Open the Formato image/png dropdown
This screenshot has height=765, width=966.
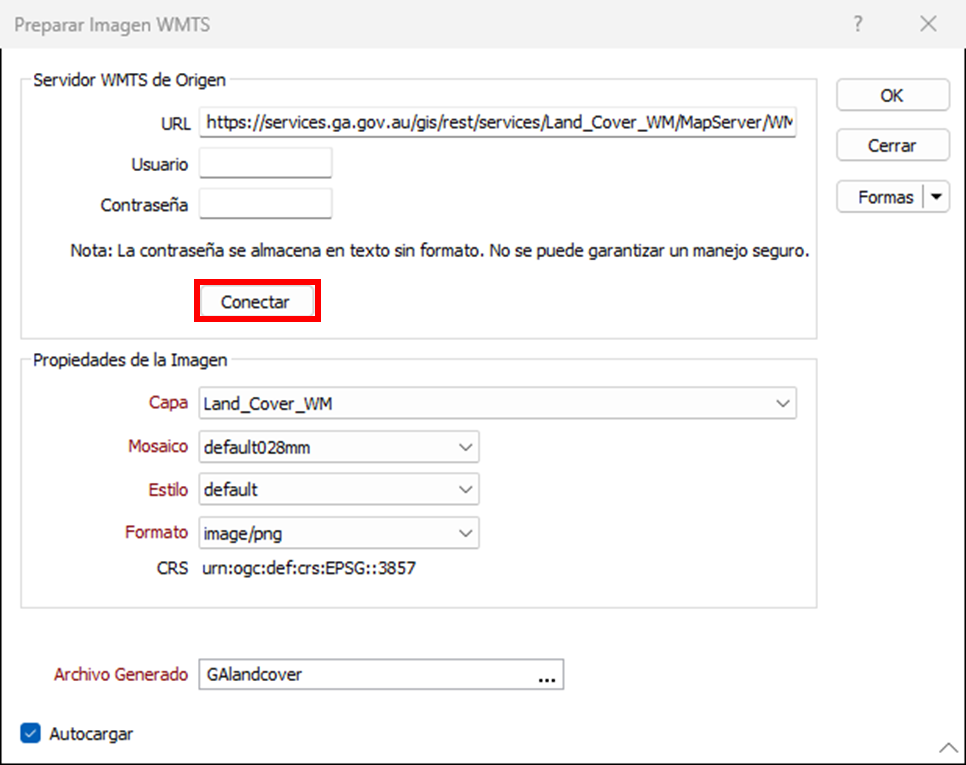coord(464,533)
